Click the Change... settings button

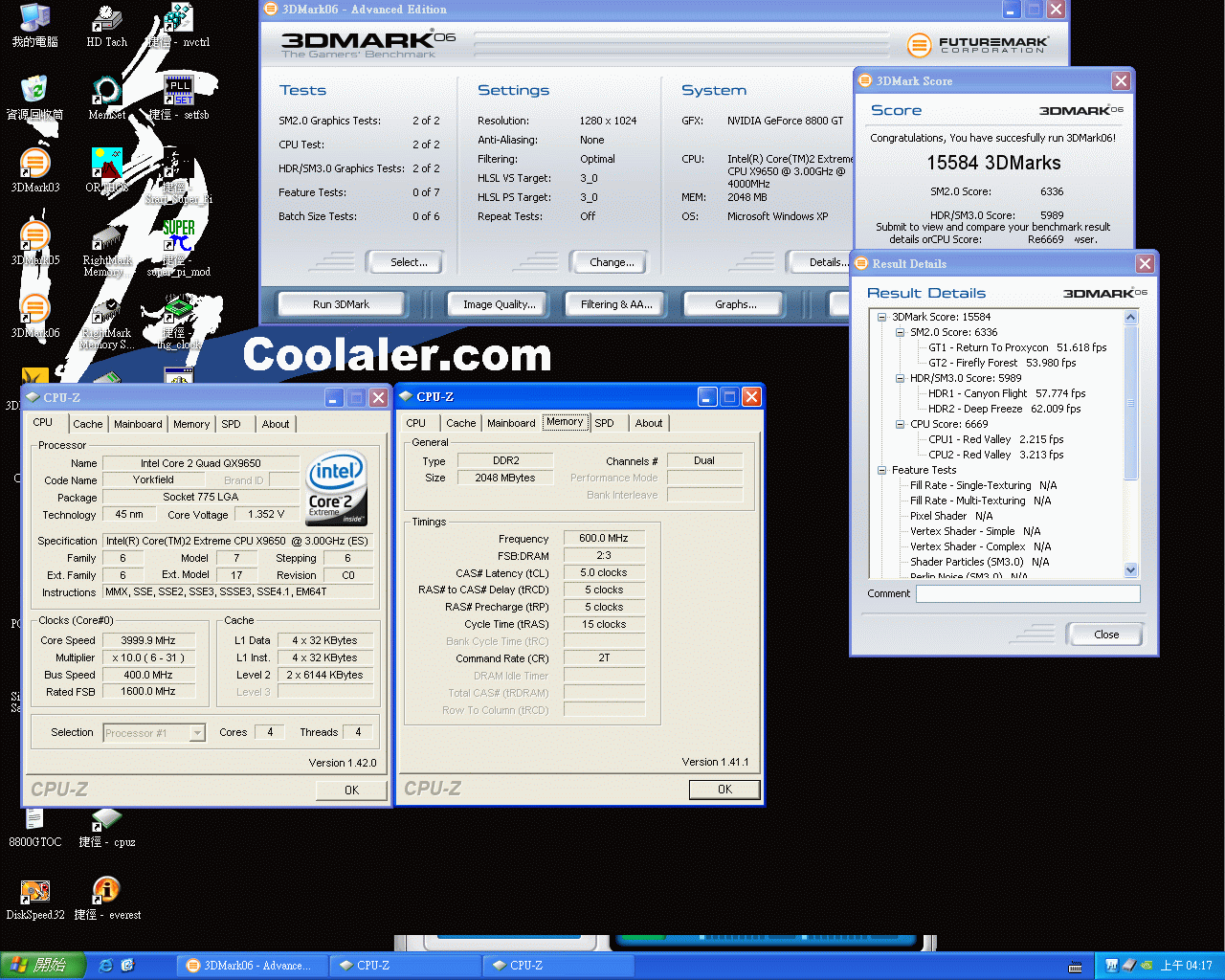612,262
